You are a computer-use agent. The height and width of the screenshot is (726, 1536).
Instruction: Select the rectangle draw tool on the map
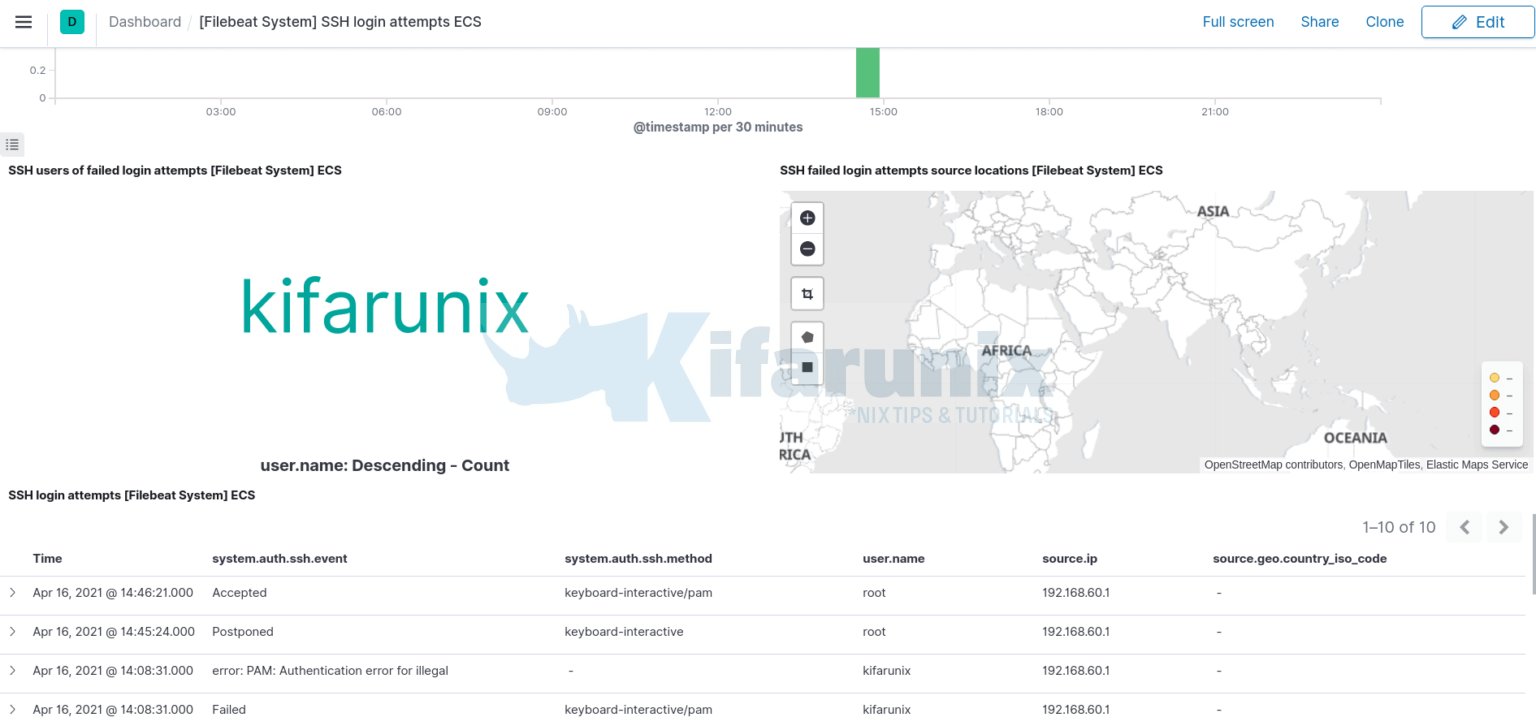pyautogui.click(x=806, y=367)
